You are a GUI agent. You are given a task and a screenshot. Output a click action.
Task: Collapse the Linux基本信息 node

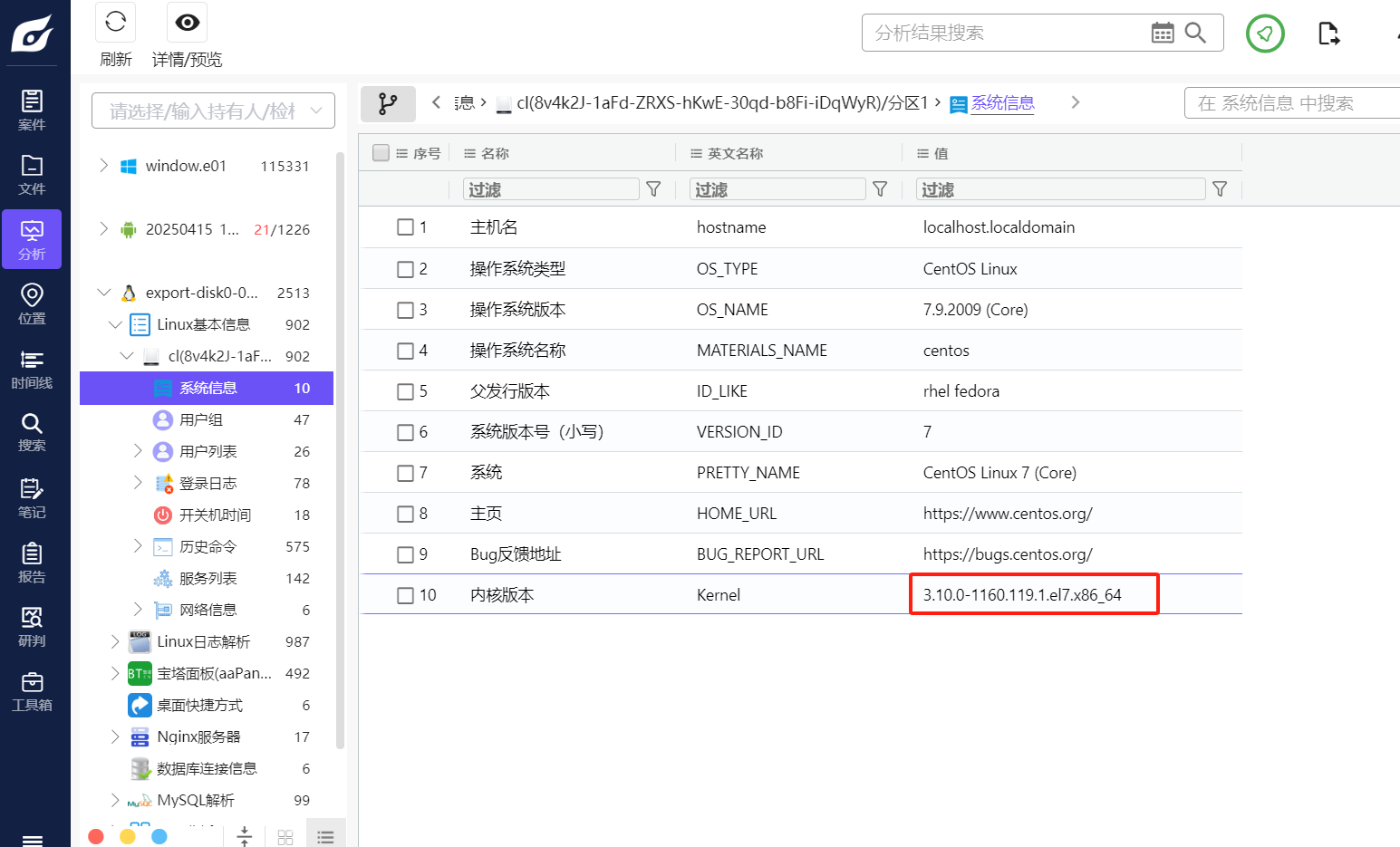[115, 324]
